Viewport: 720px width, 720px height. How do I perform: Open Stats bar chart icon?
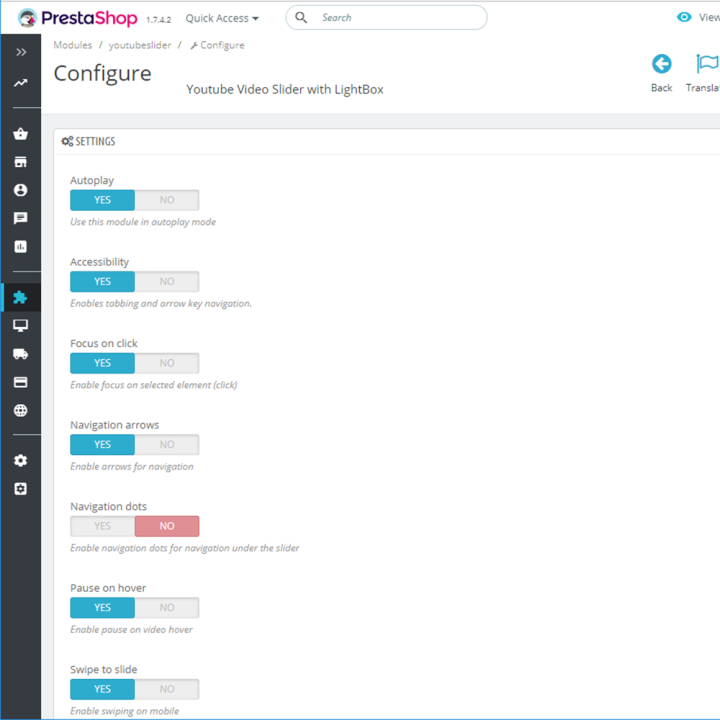pos(21,247)
